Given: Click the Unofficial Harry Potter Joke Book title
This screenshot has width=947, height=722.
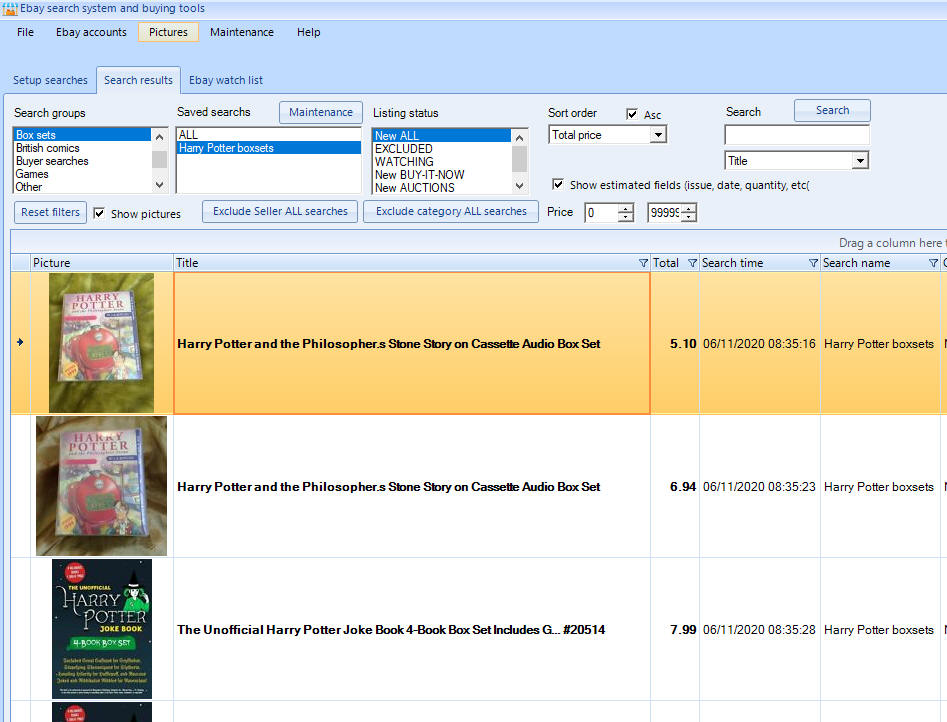Looking at the screenshot, I should pos(391,630).
